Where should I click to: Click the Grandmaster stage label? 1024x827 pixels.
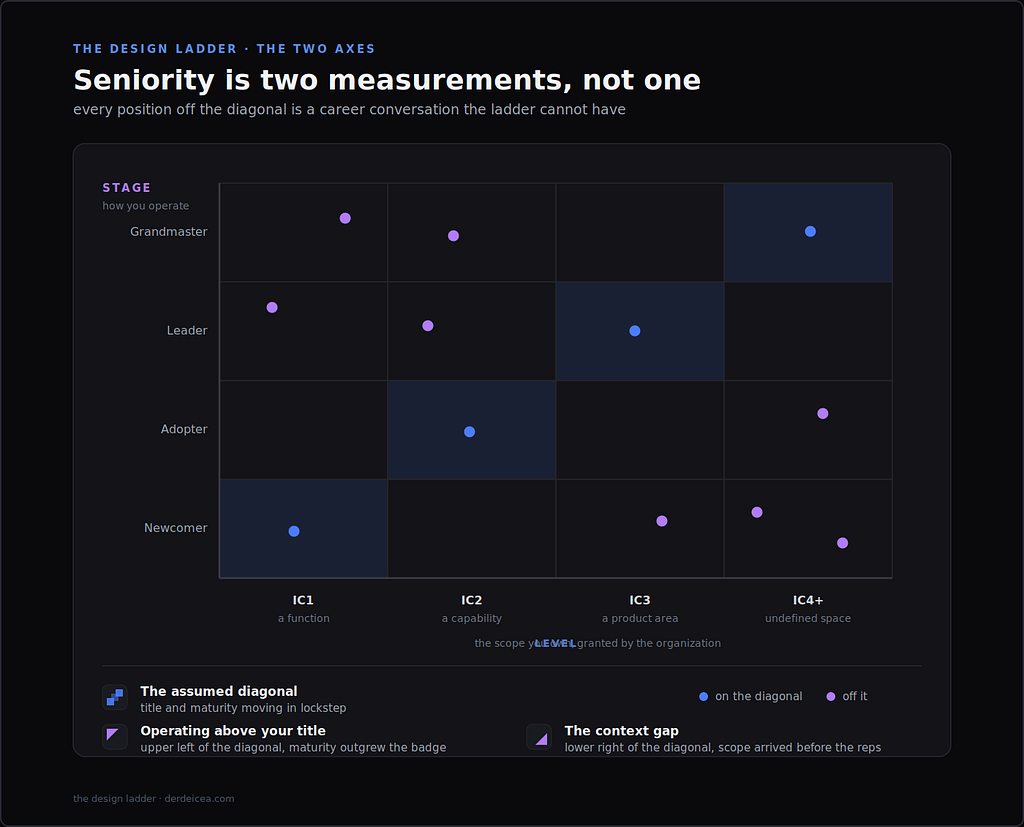pos(168,232)
